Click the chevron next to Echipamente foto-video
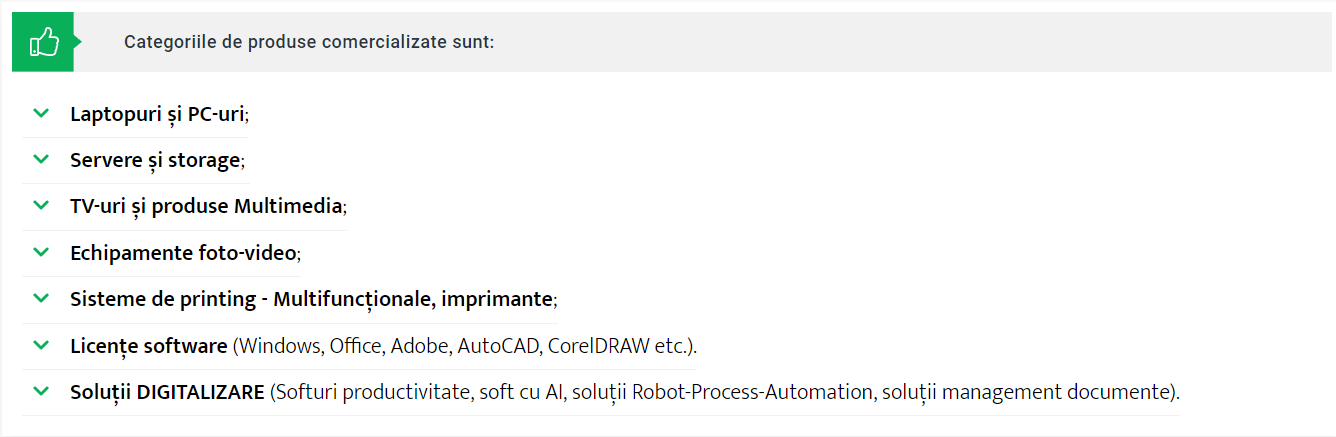Viewport: 1336px width, 437px height. coord(41,252)
